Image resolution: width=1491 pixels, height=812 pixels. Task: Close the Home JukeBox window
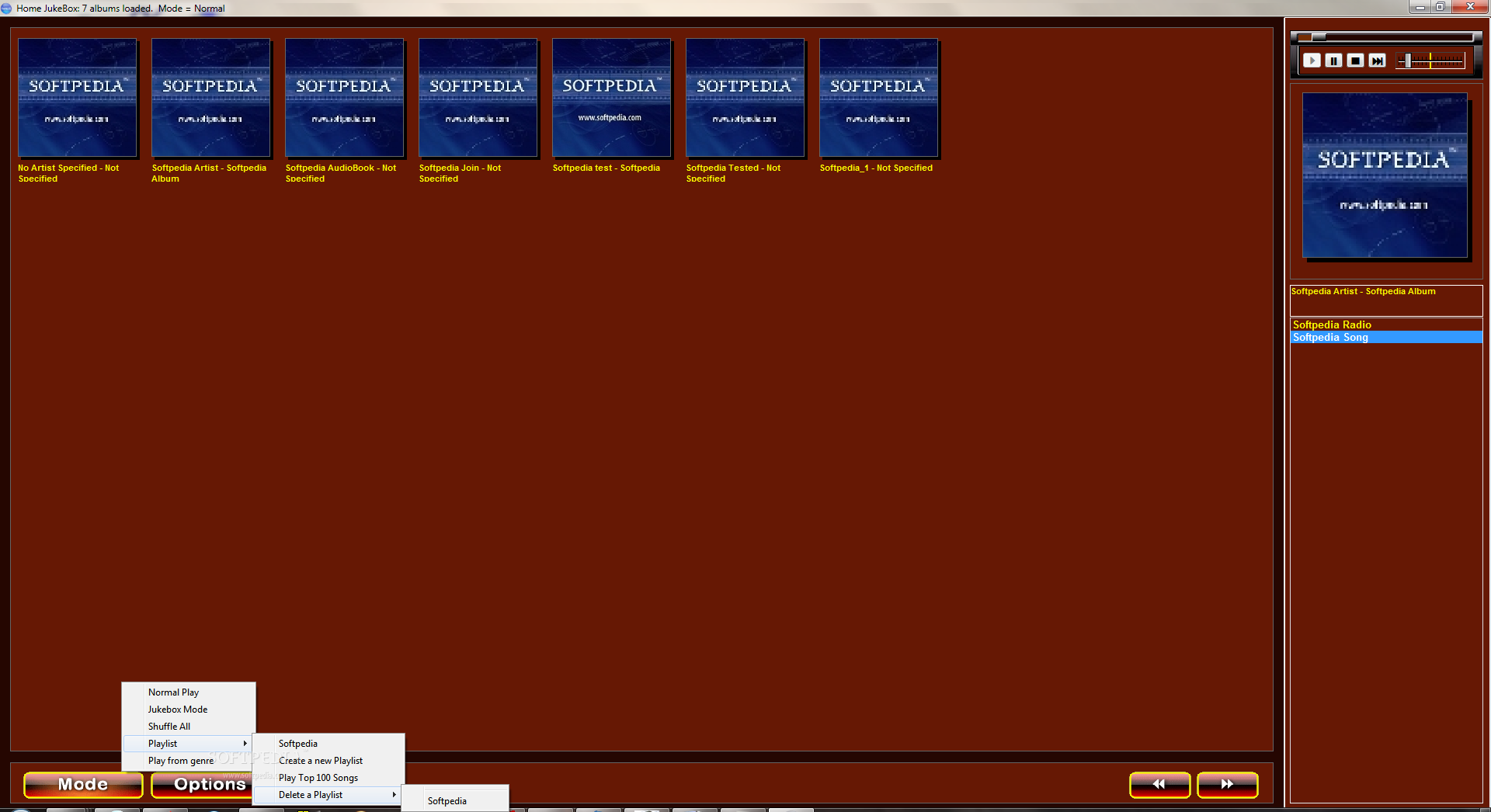[x=1469, y=7]
